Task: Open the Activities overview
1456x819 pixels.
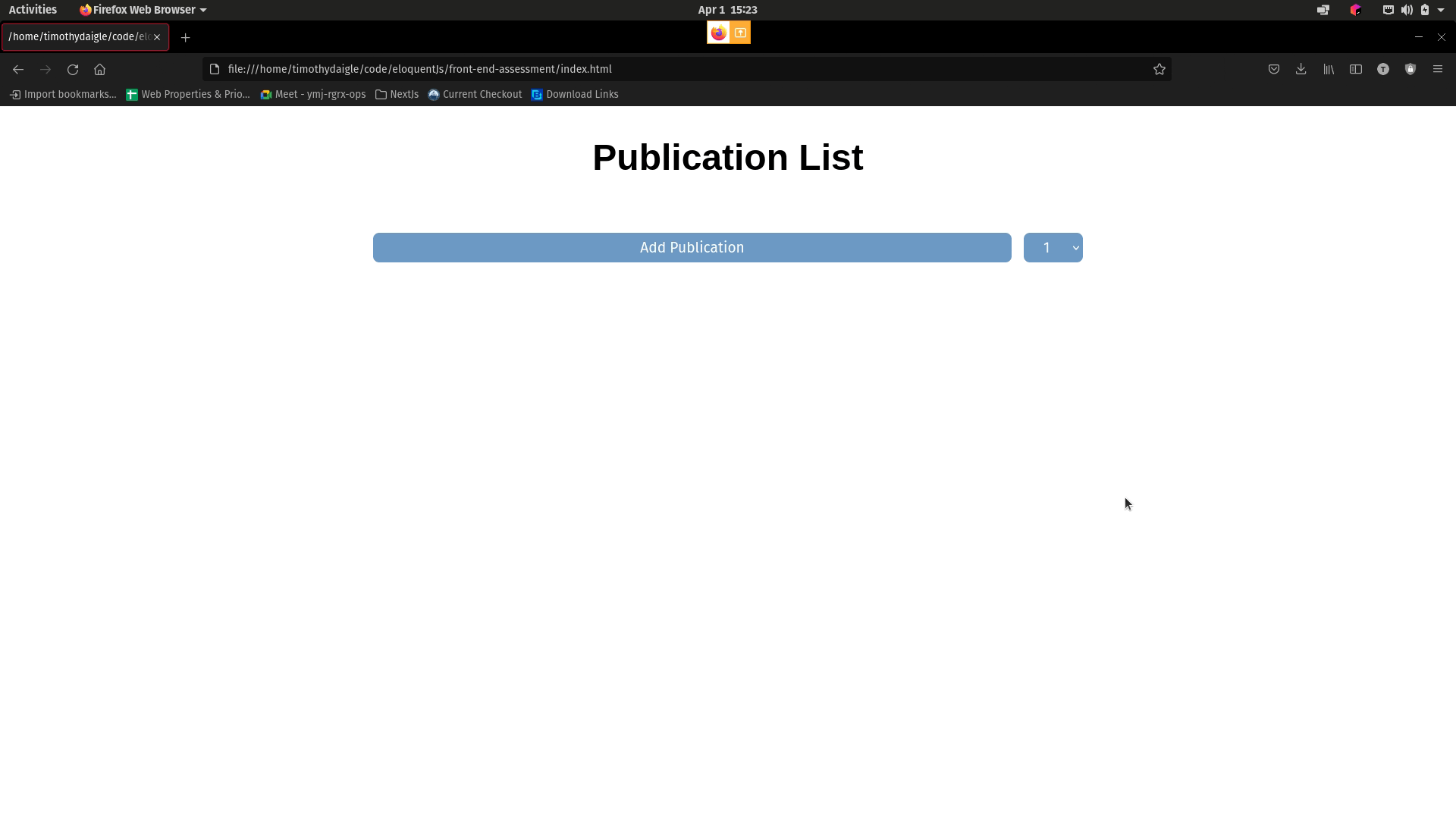Action: tap(33, 10)
